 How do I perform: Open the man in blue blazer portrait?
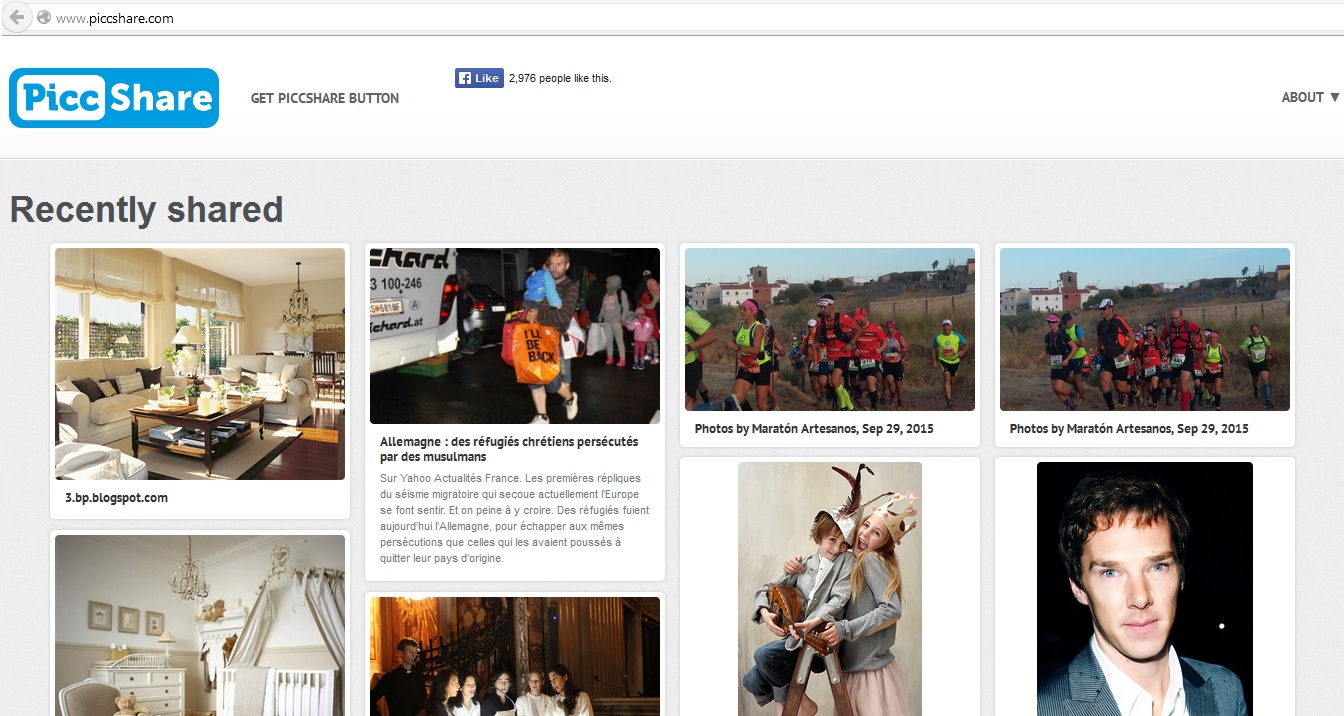pos(1145,589)
